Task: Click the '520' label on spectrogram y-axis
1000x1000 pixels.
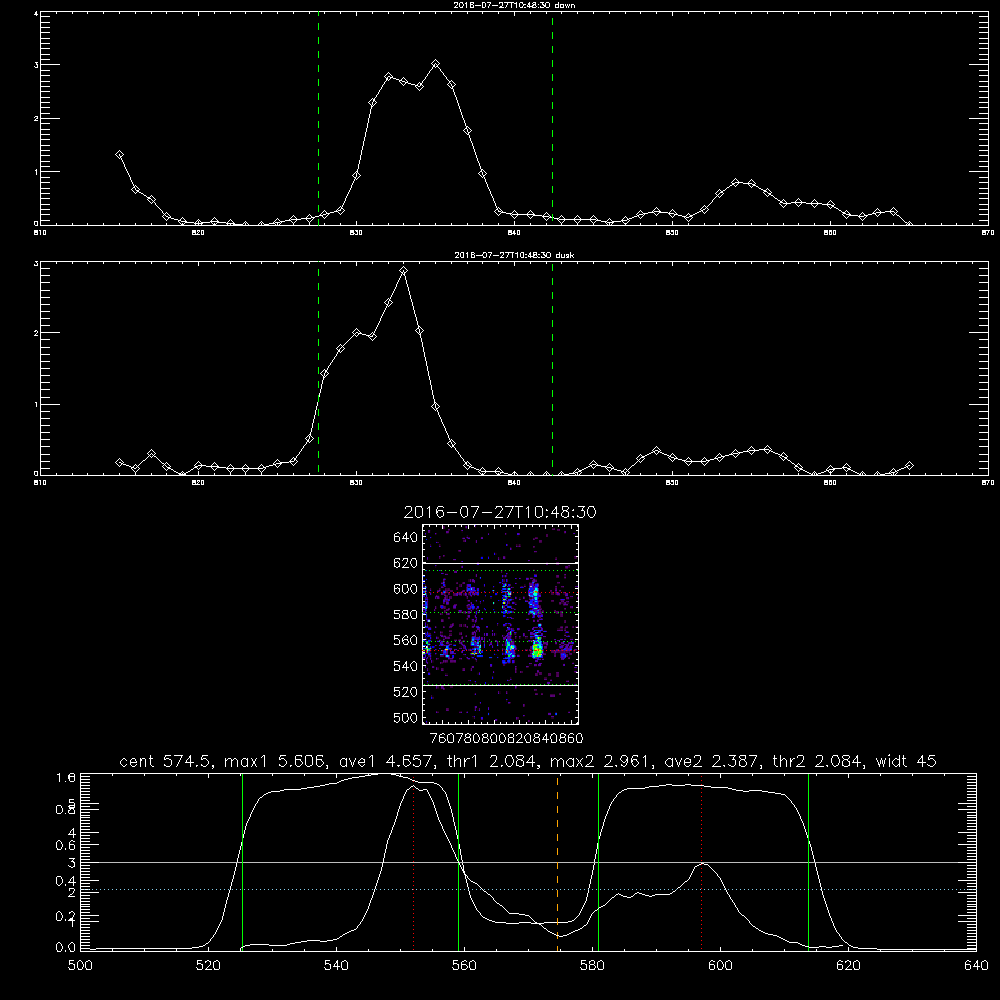Action: pyautogui.click(x=406, y=692)
